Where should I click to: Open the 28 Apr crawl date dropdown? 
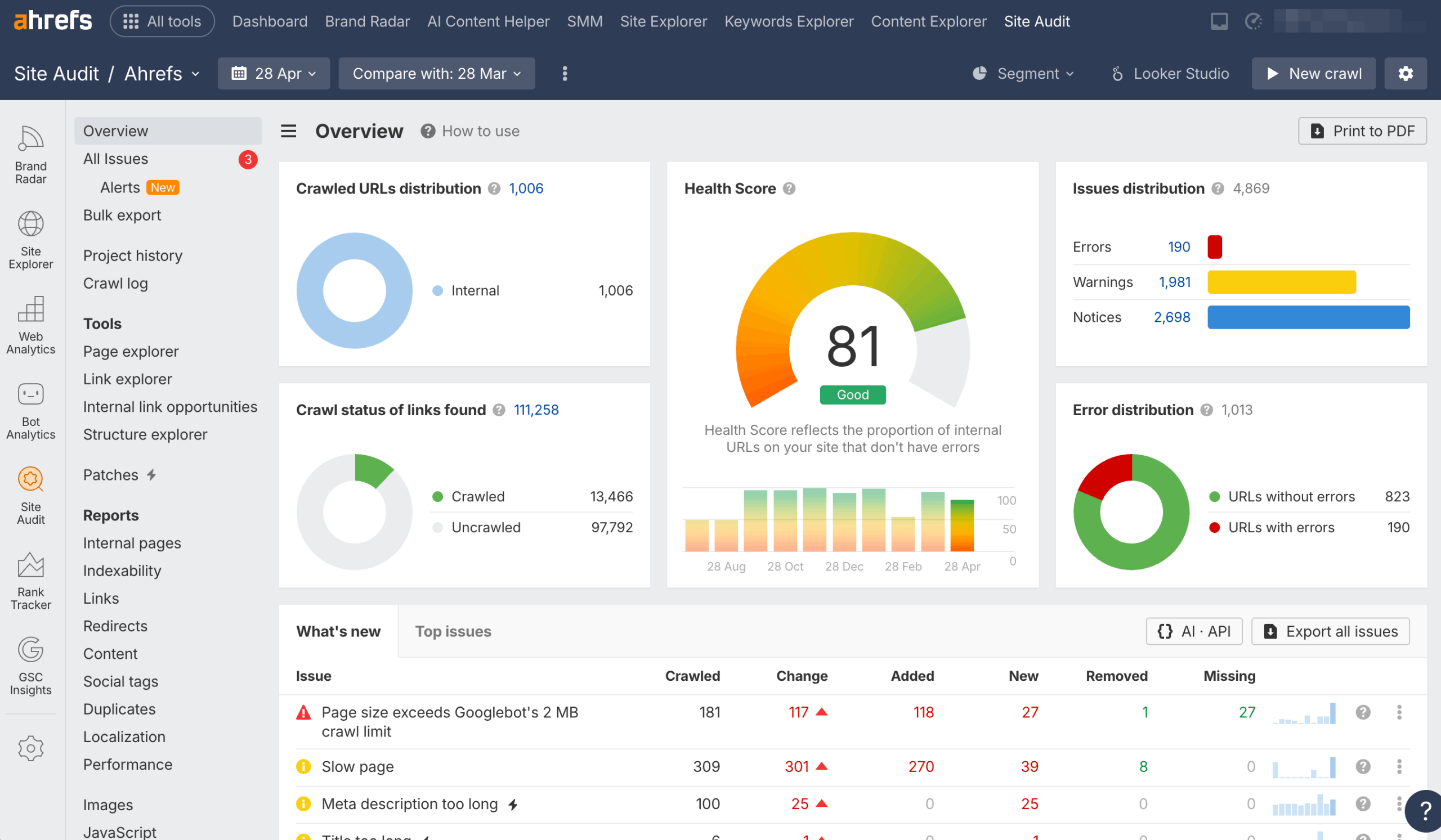274,73
